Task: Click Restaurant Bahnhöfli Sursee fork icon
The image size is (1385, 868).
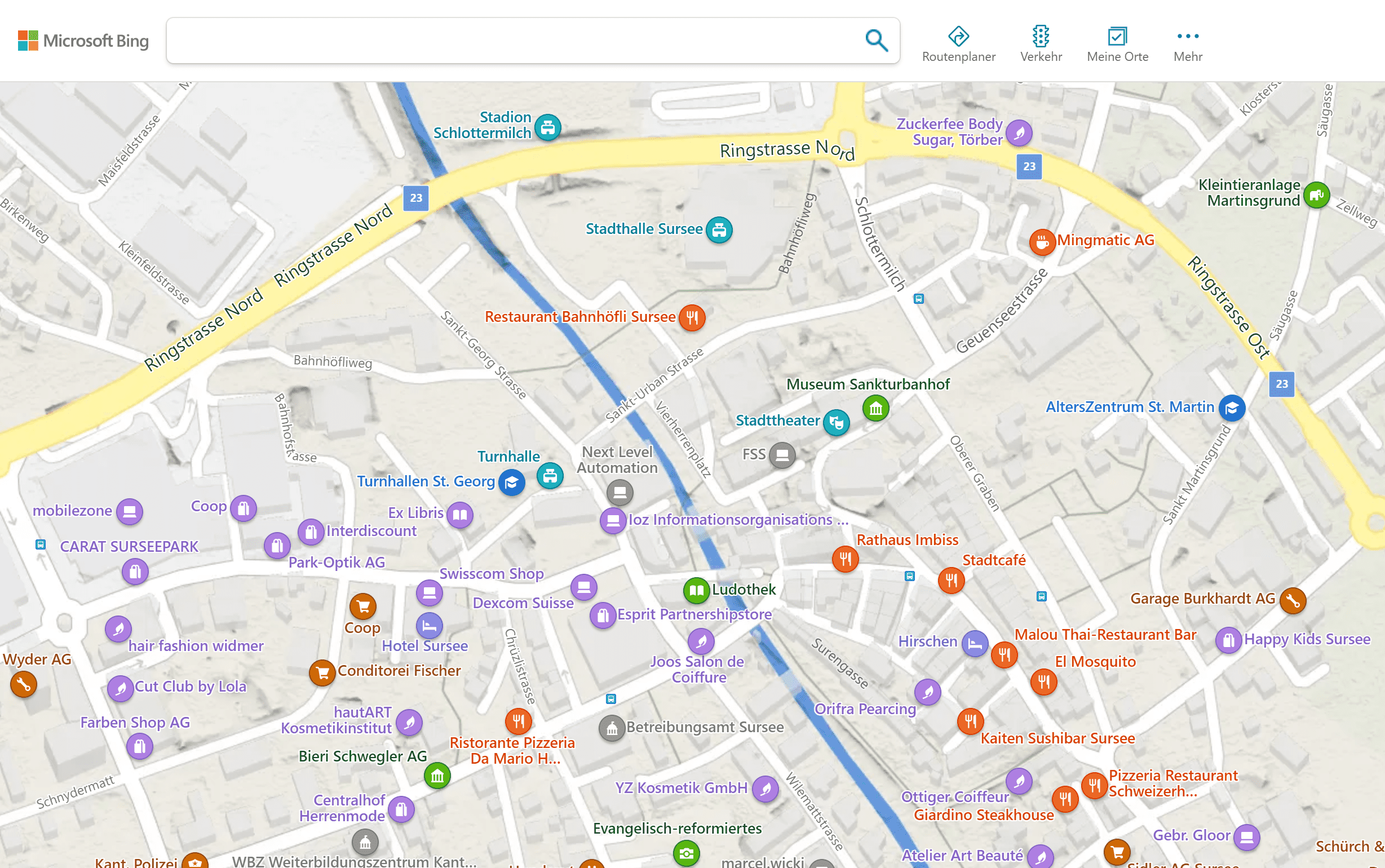Action: [x=692, y=317]
